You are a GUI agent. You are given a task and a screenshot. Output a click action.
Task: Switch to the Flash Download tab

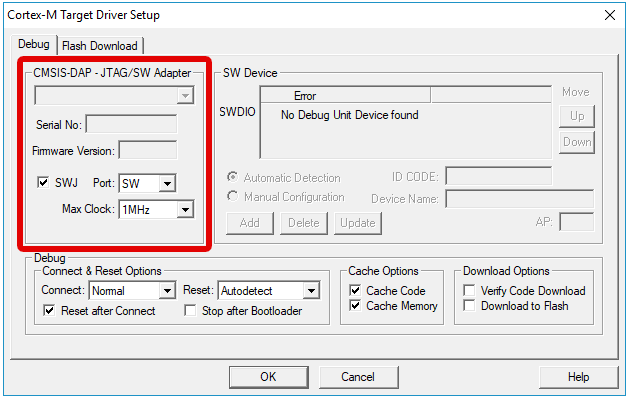[101, 45]
